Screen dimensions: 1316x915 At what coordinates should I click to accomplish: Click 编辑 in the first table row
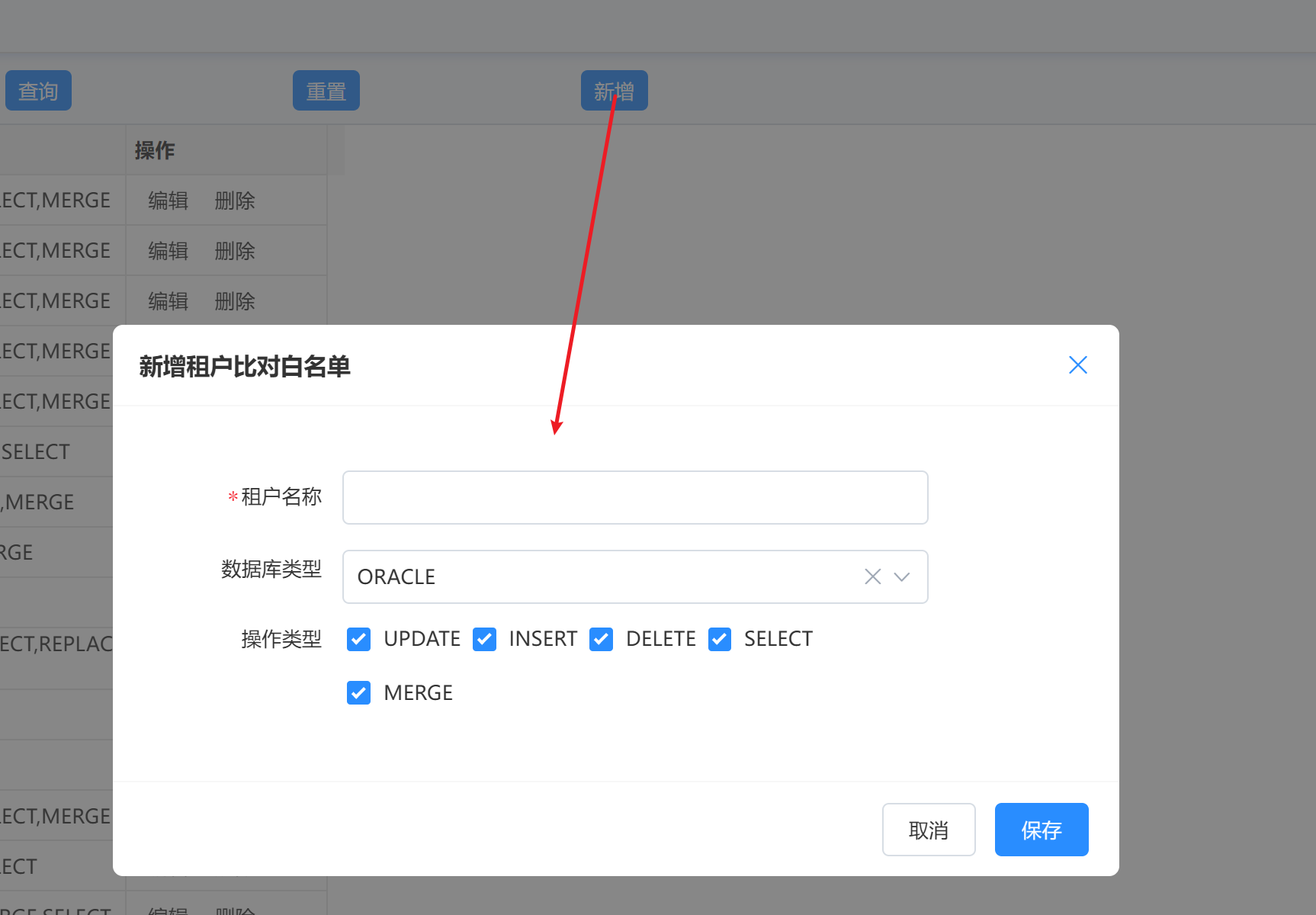click(x=168, y=201)
